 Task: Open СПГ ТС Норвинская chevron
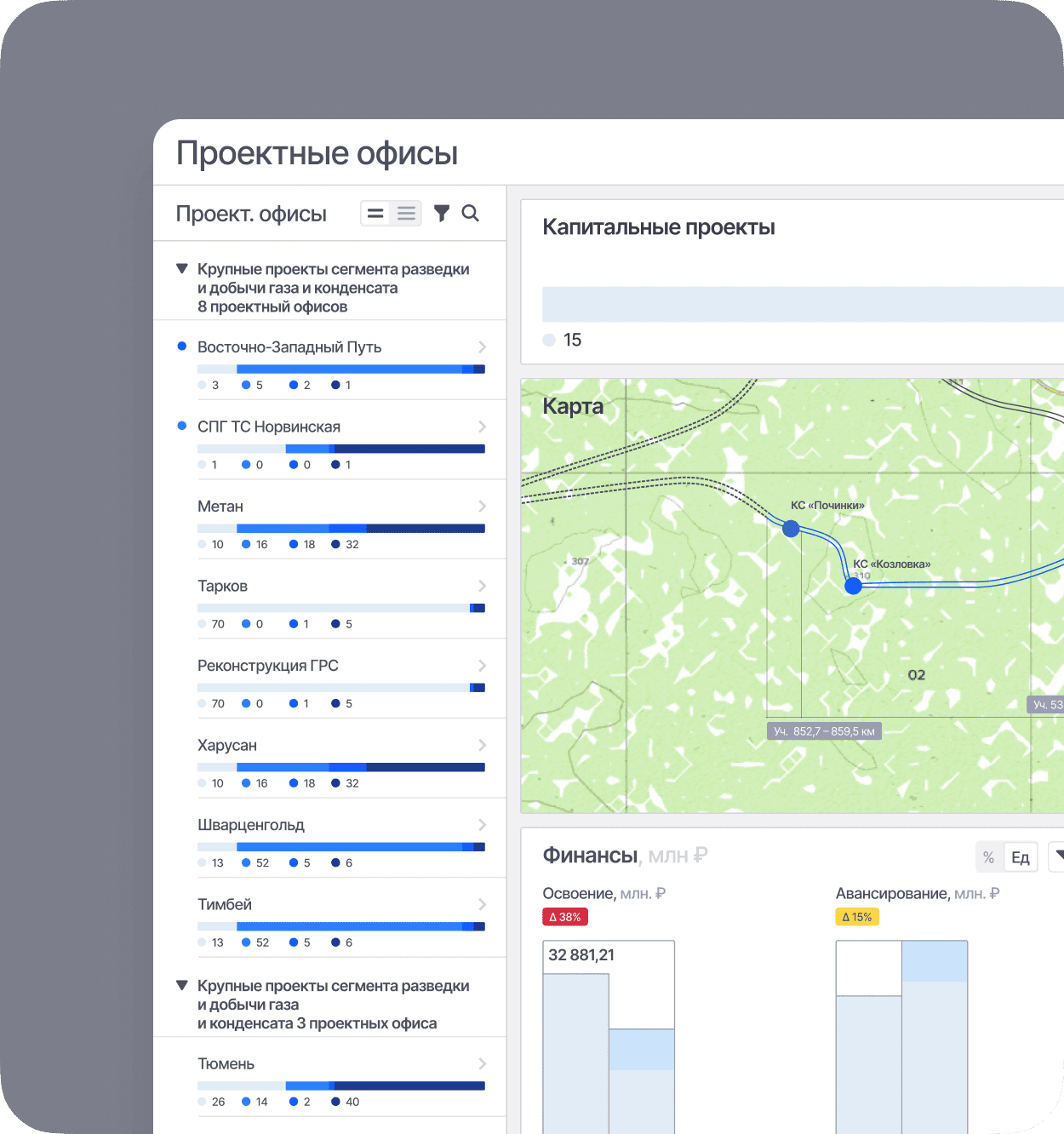pyautogui.click(x=483, y=427)
